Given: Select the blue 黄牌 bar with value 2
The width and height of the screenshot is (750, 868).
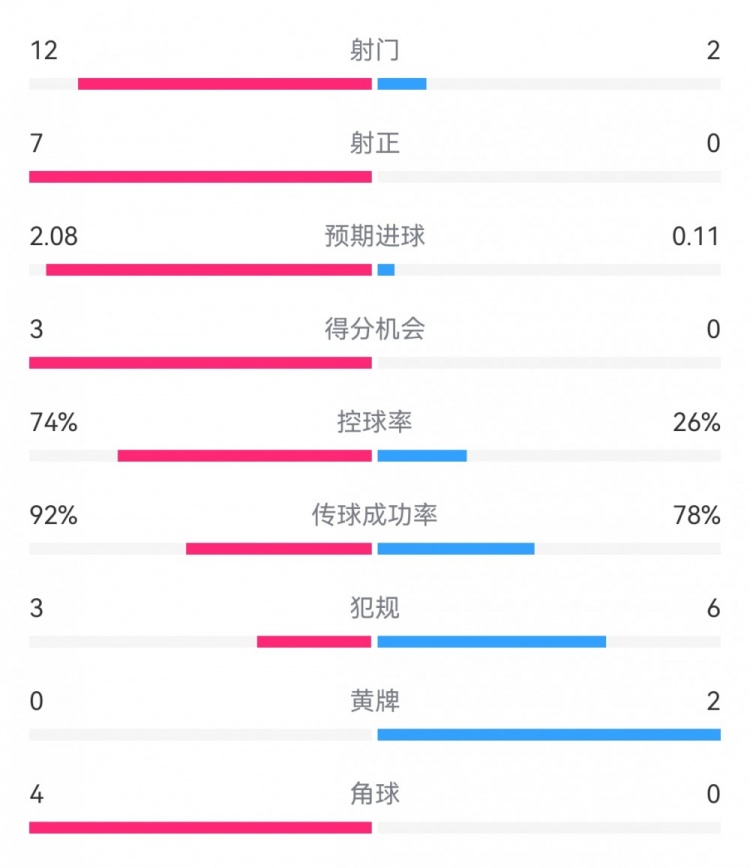Looking at the screenshot, I should [x=549, y=735].
